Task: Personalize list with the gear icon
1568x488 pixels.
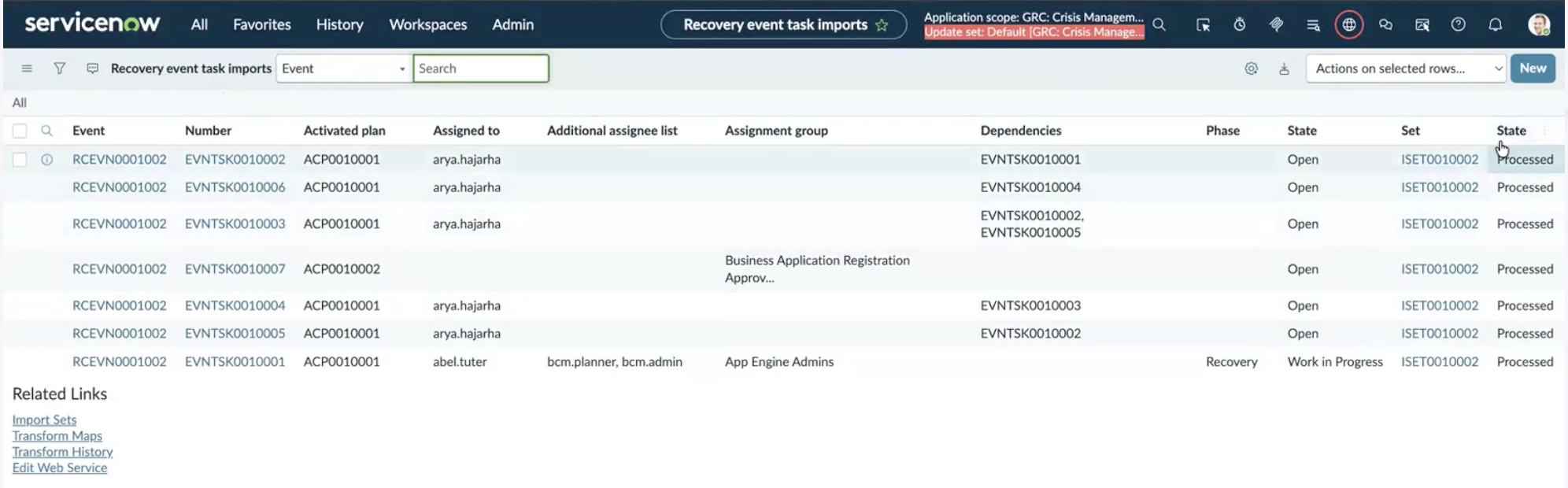Action: 1252,68
